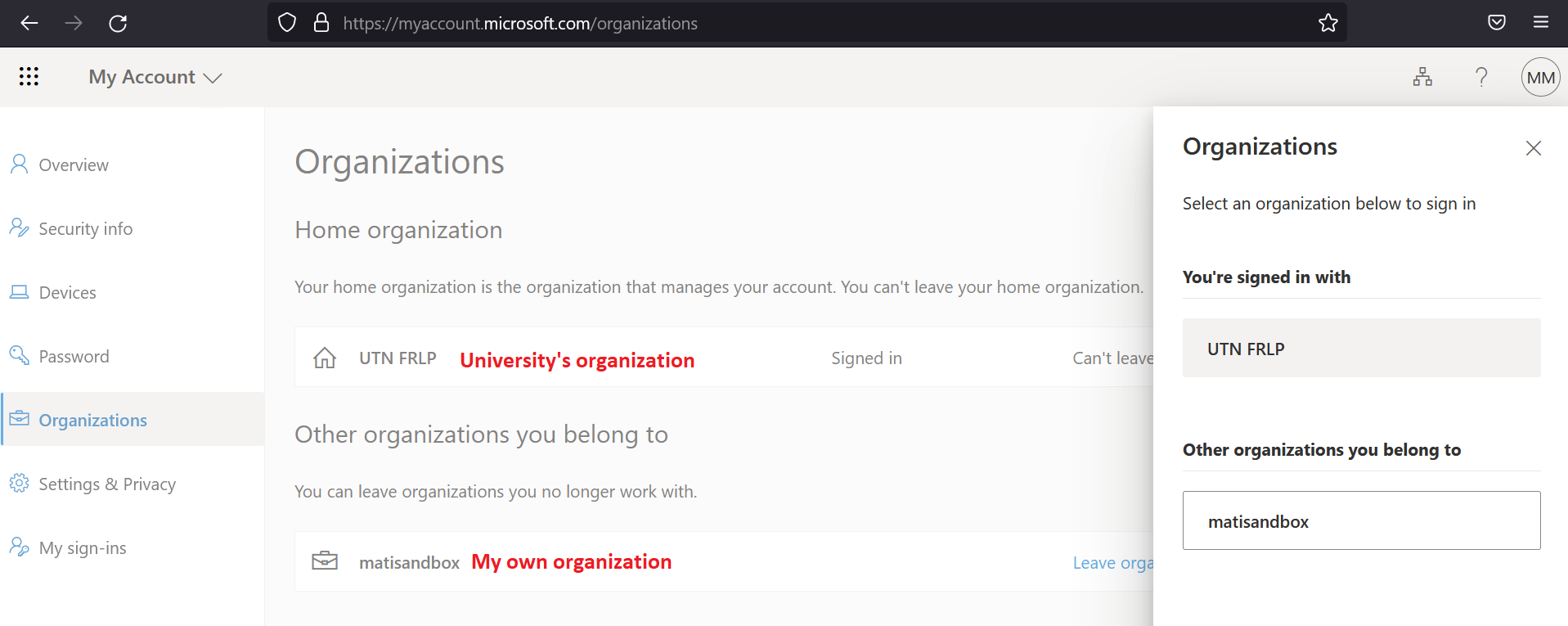Click the Settings & Privacy gear icon
This screenshot has width=1568, height=626.
pyautogui.click(x=19, y=483)
